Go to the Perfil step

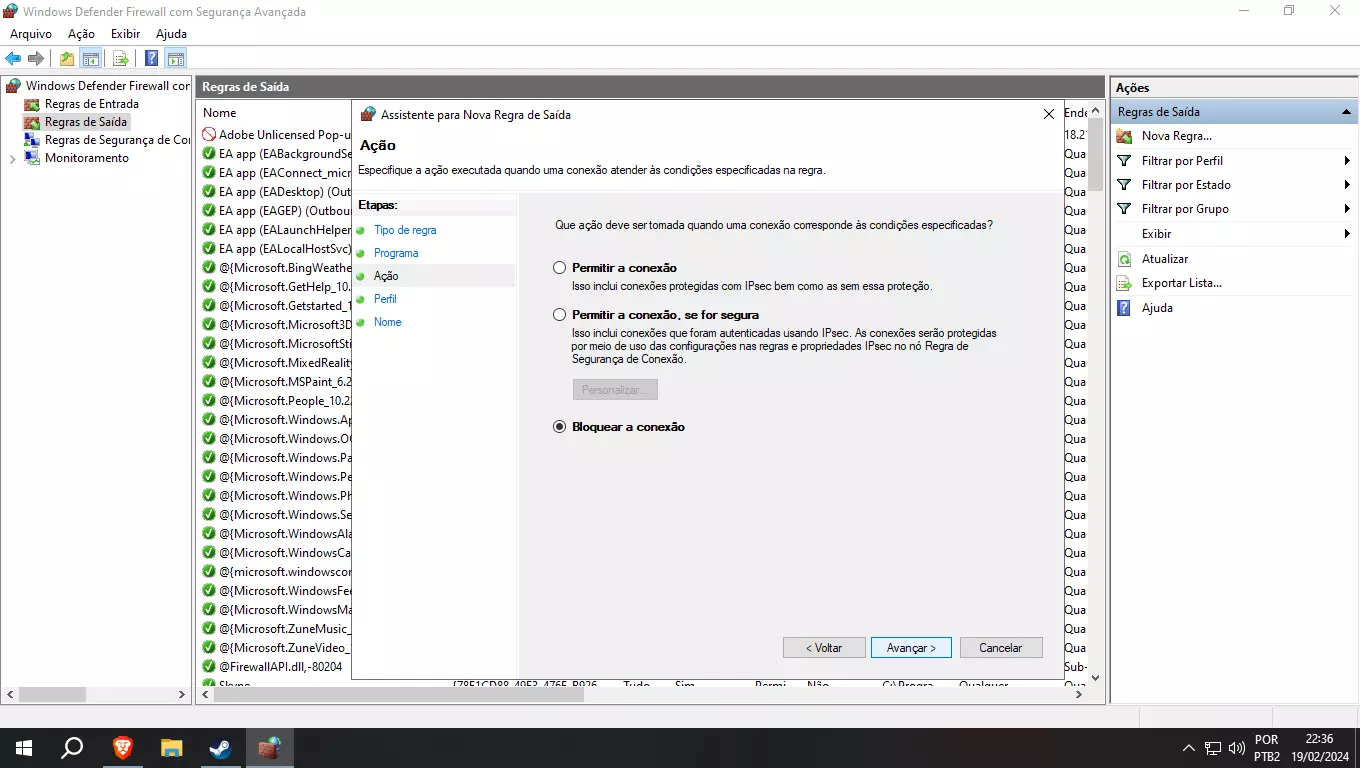pos(385,299)
